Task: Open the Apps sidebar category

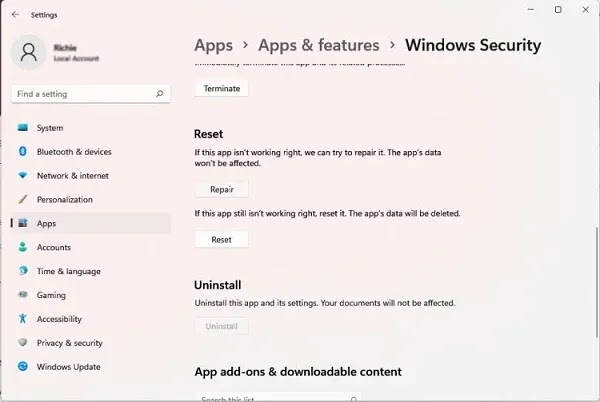Action: (90, 223)
